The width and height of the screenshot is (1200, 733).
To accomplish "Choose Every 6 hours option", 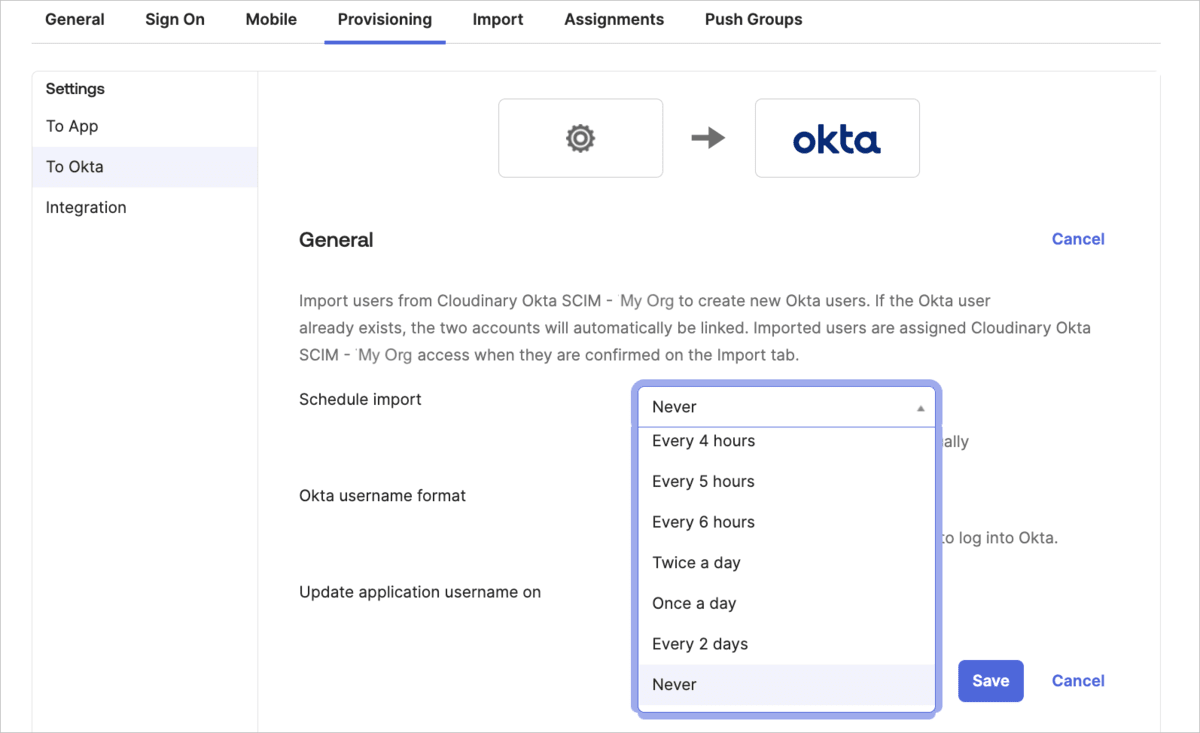I will click(786, 522).
